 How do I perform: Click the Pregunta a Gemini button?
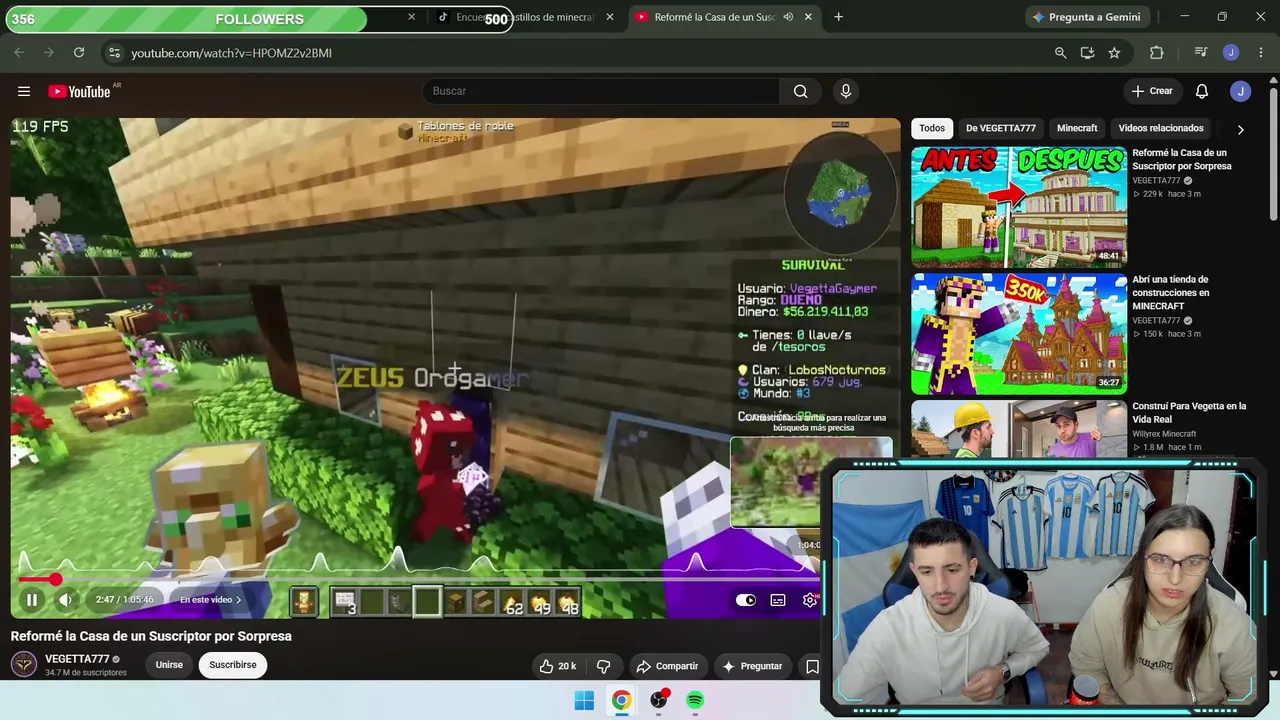pyautogui.click(x=1087, y=17)
